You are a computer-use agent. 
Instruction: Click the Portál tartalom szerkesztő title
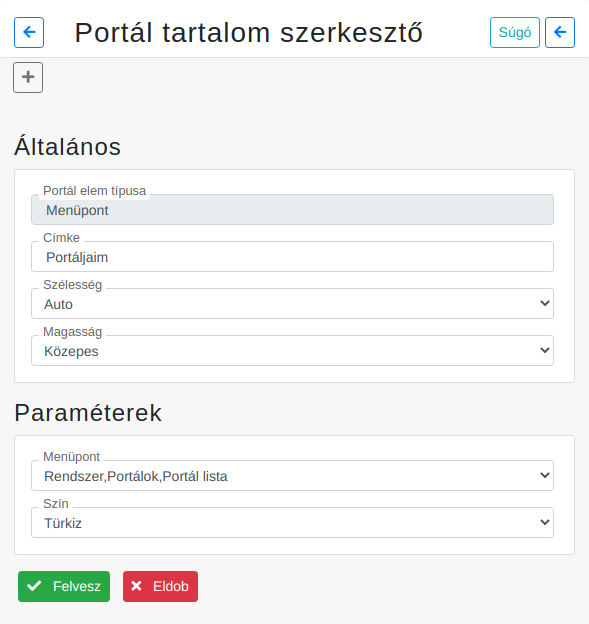pos(249,32)
